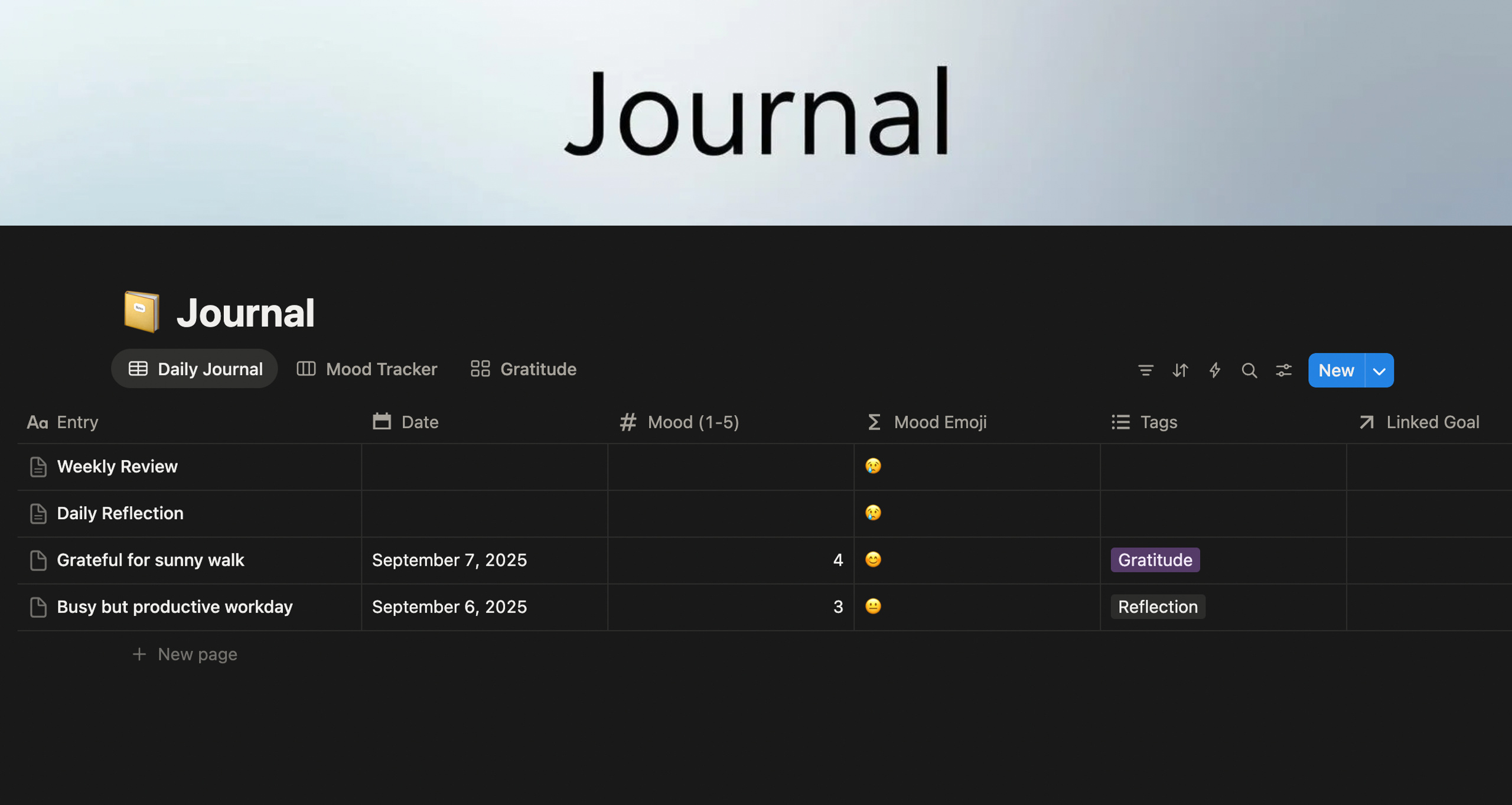Click the crying emoji in the Weekly Review row
The height and width of the screenshot is (805, 1512).
coord(873,466)
